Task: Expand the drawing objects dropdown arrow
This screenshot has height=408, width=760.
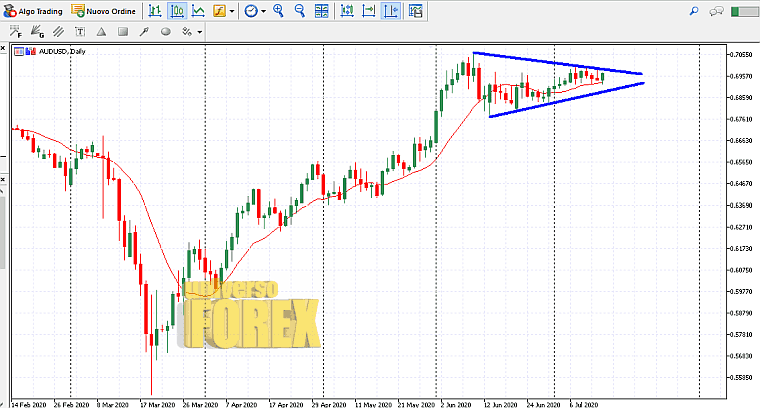Action: pos(200,31)
